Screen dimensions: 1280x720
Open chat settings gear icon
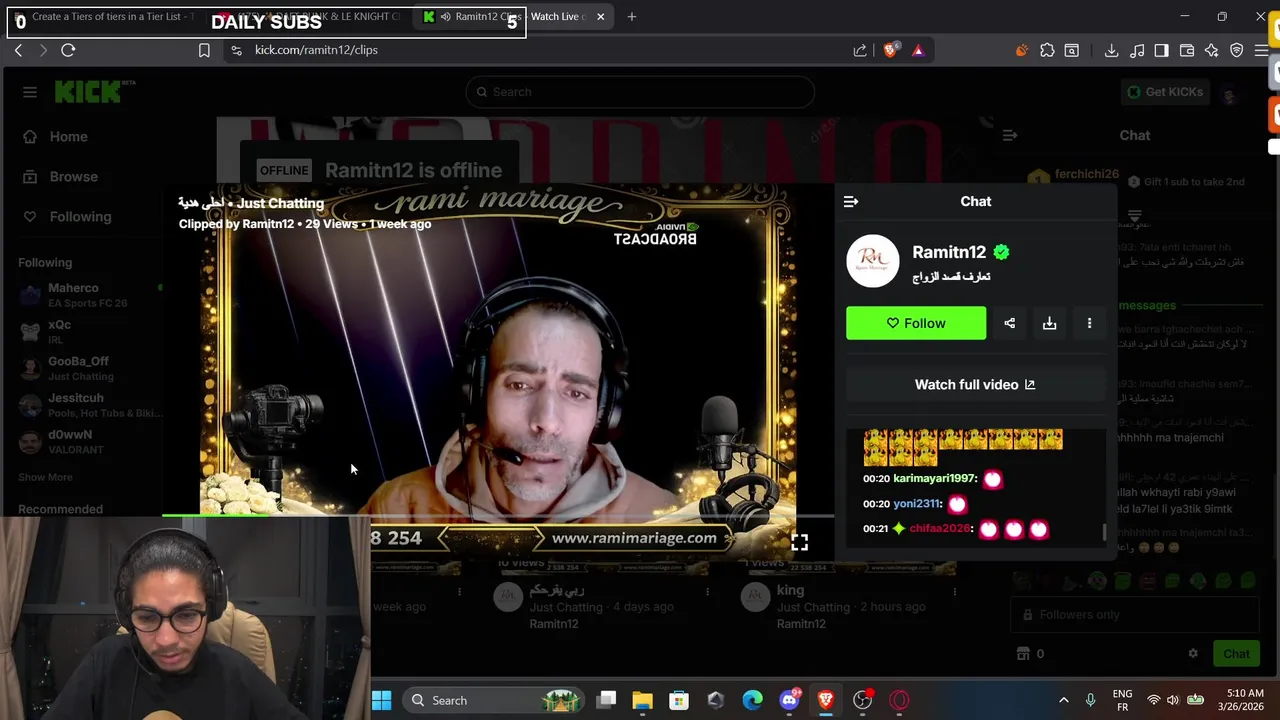point(1192,653)
